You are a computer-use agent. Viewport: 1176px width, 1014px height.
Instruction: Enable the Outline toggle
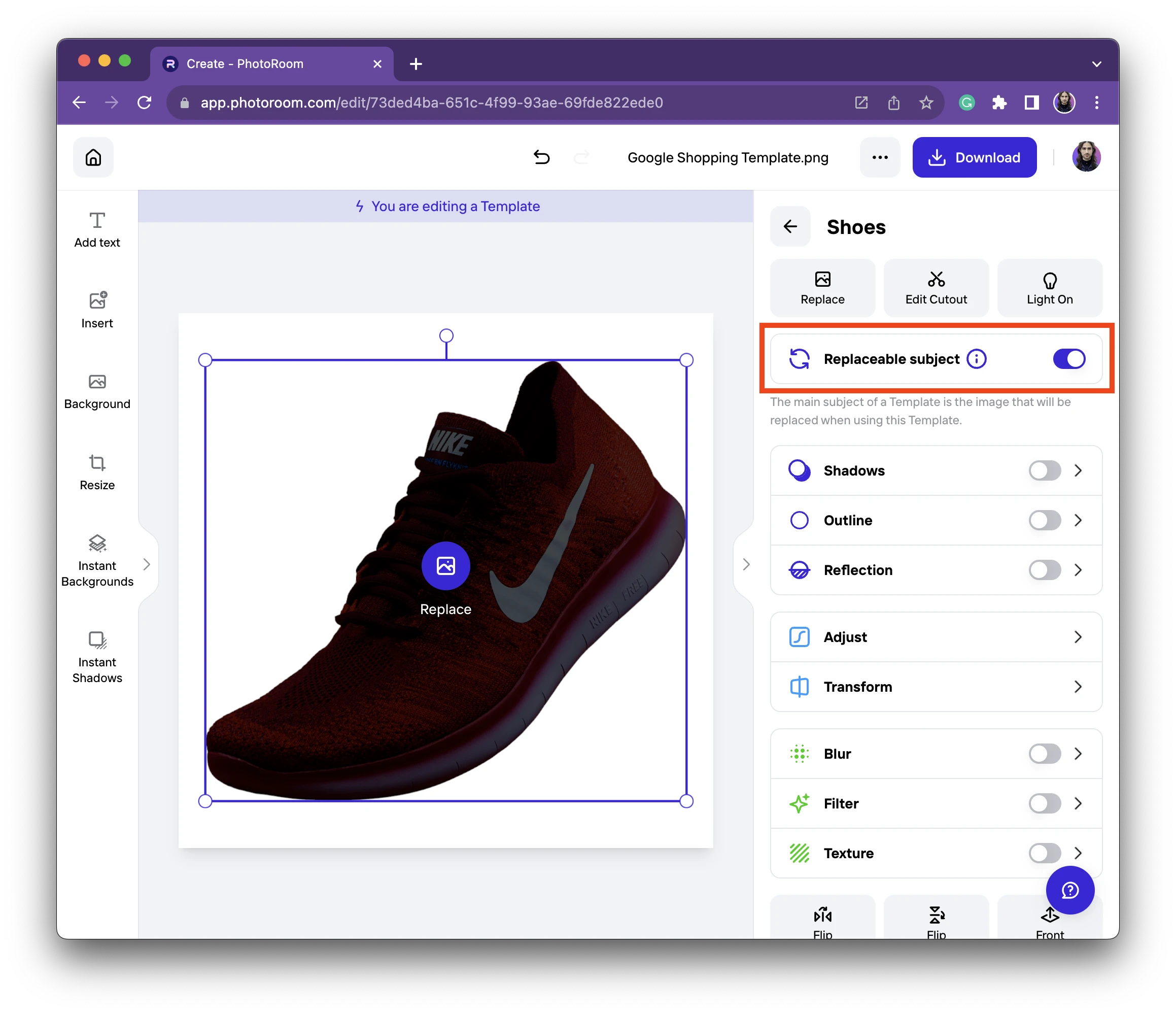[1045, 520]
